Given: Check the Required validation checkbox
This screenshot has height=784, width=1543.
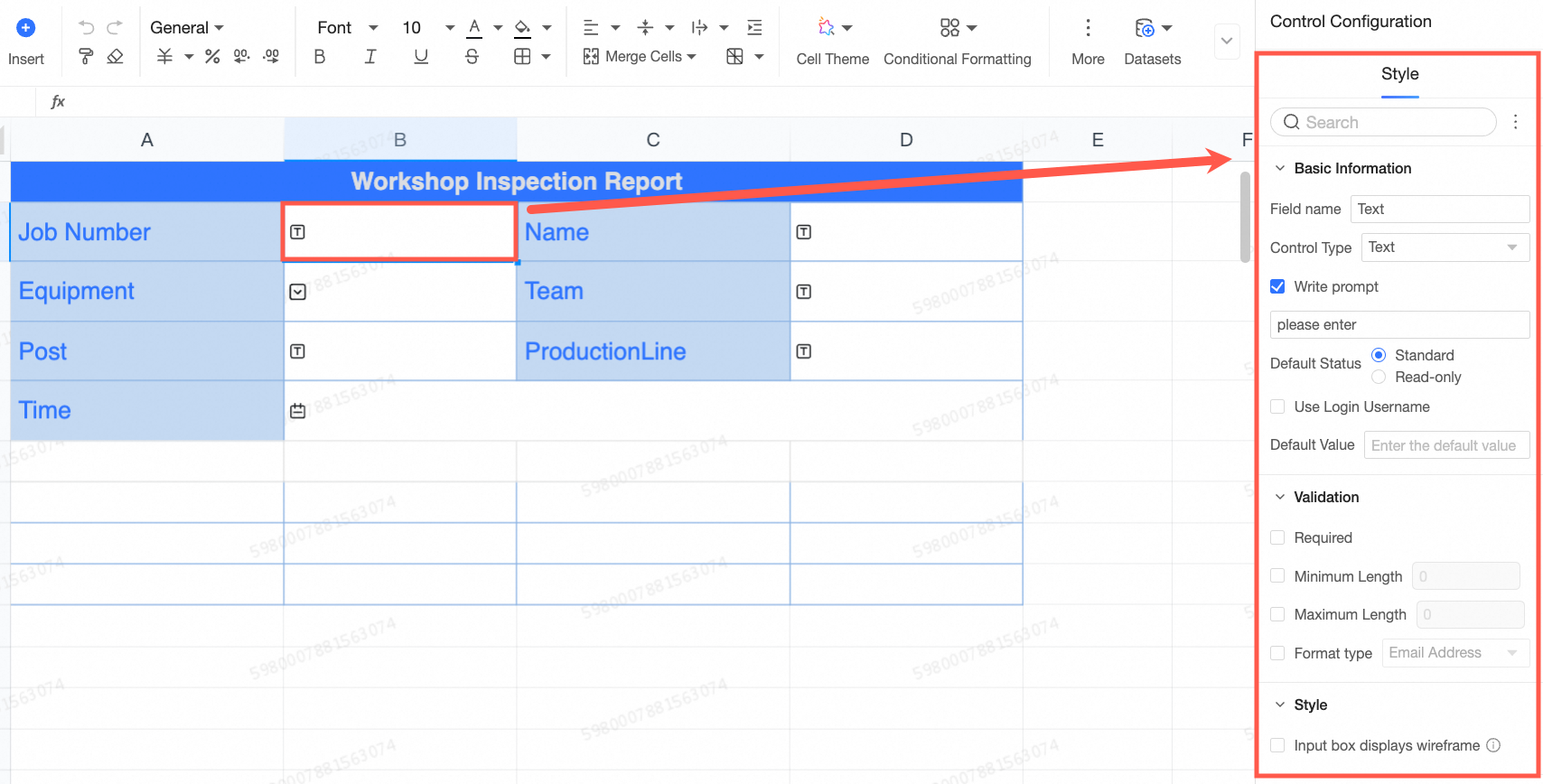Looking at the screenshot, I should point(1277,537).
